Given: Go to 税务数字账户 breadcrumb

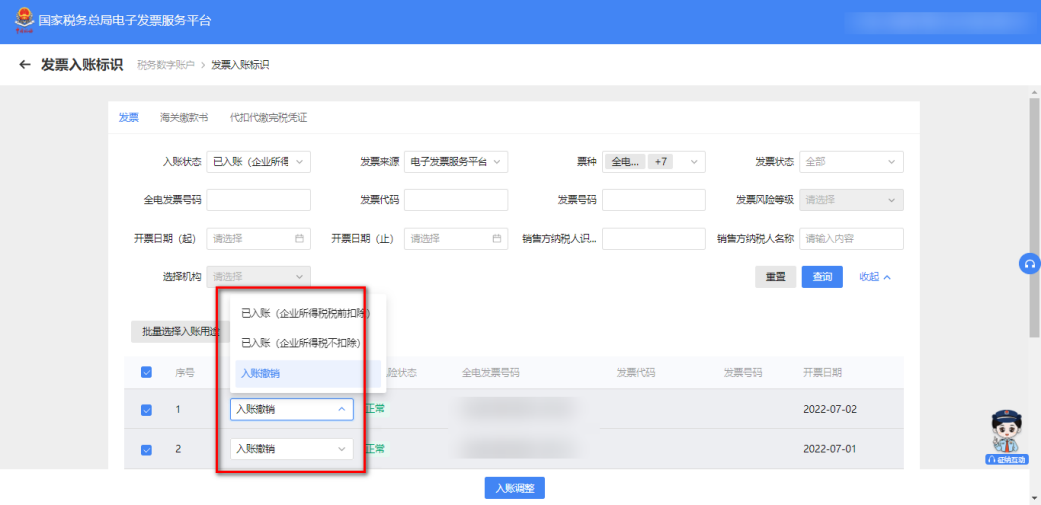Looking at the screenshot, I should tap(166, 65).
